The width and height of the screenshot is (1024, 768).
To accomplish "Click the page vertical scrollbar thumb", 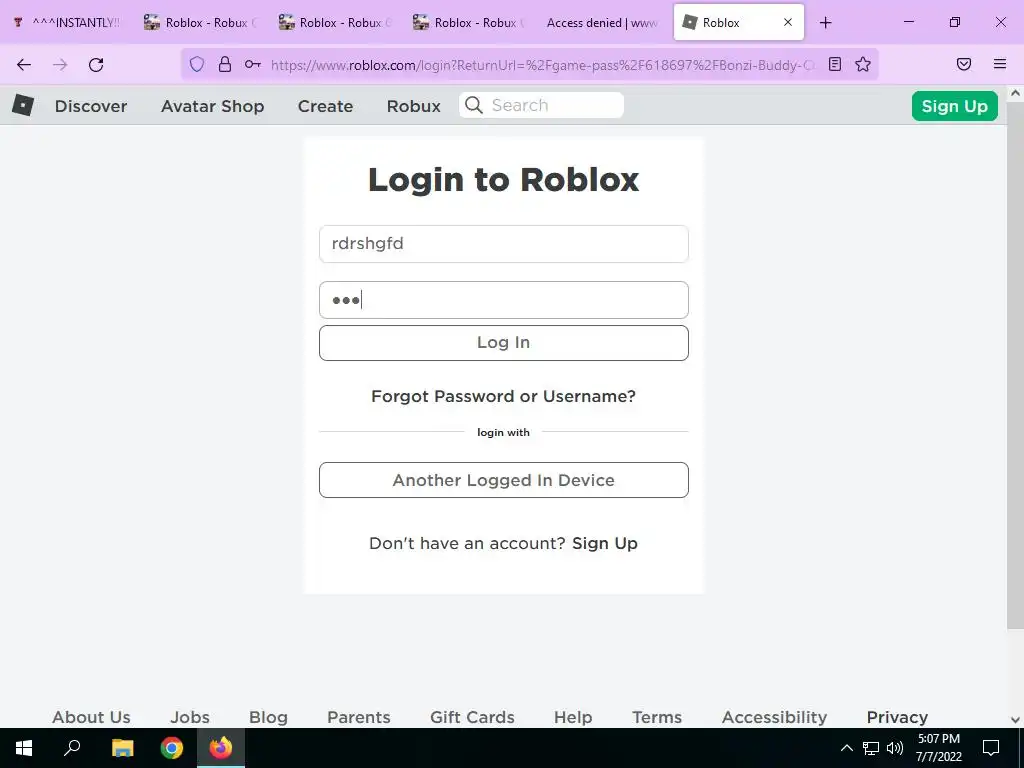I will tap(1015, 366).
